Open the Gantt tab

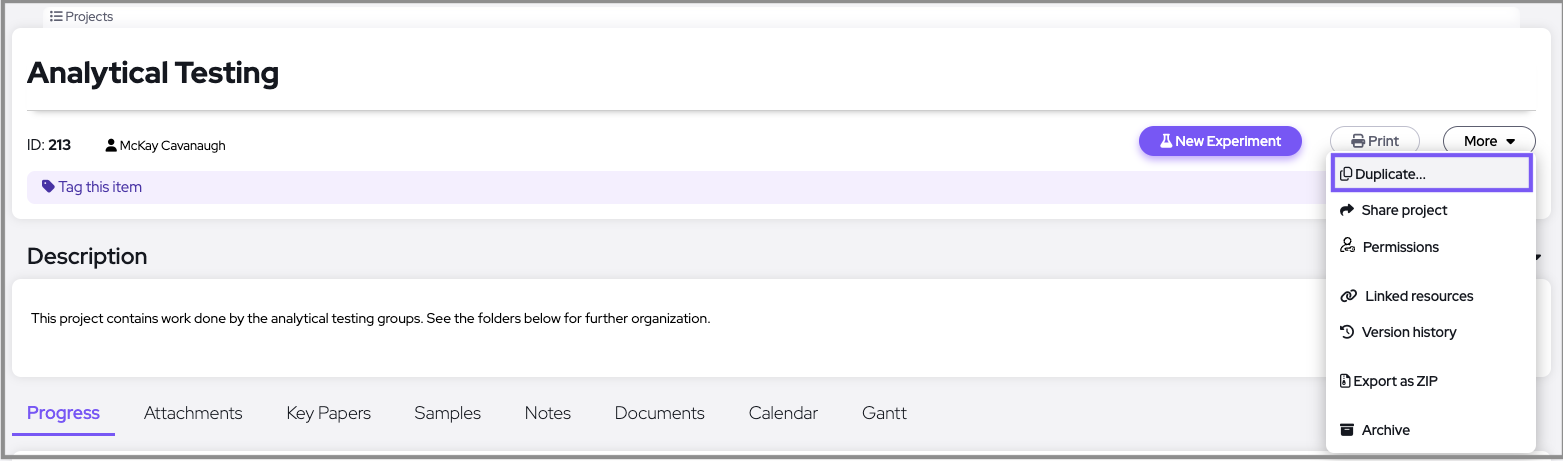884,413
